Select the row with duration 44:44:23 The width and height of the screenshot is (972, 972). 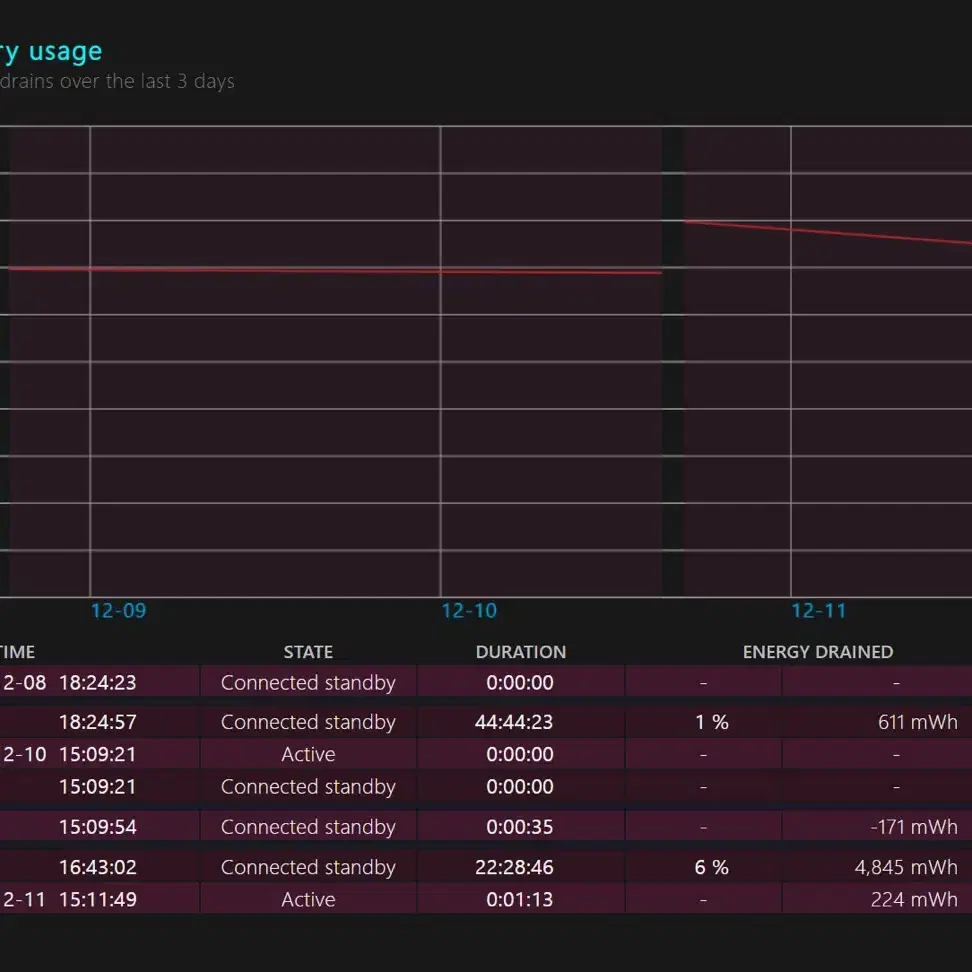pos(486,722)
